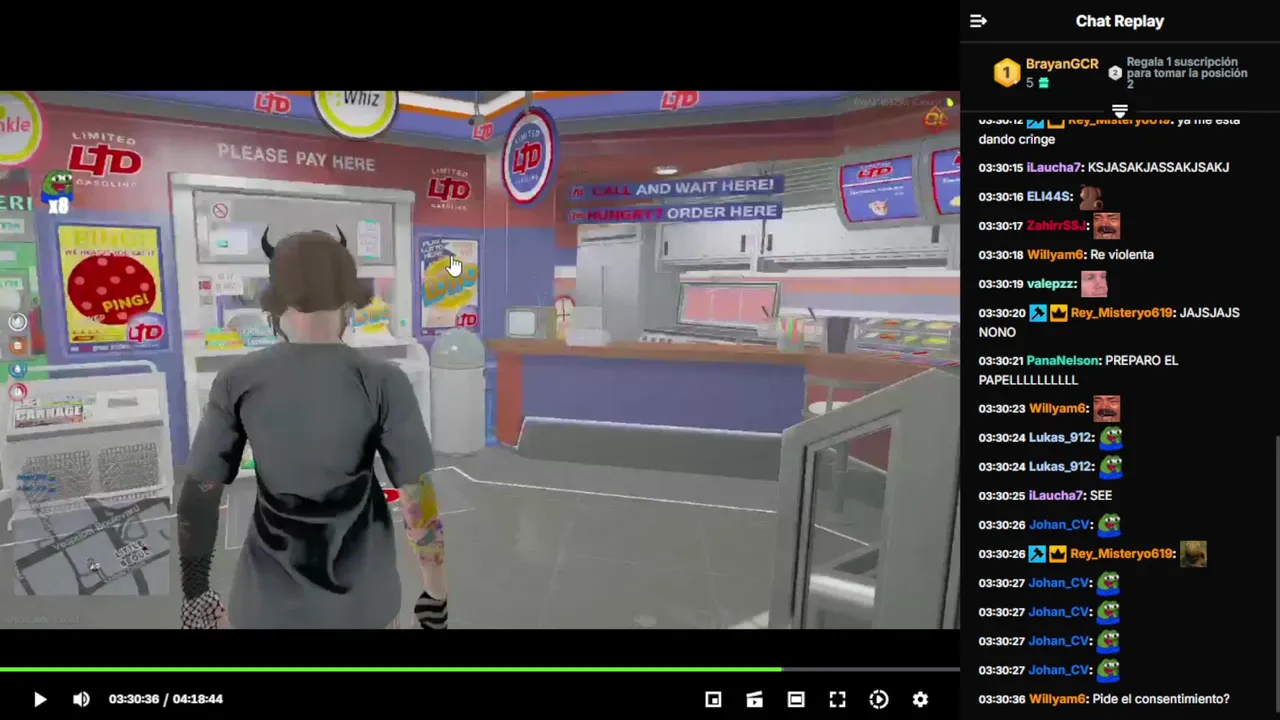This screenshot has width=1280, height=720.
Task: Enter fullscreen mode
Action: coord(837,699)
